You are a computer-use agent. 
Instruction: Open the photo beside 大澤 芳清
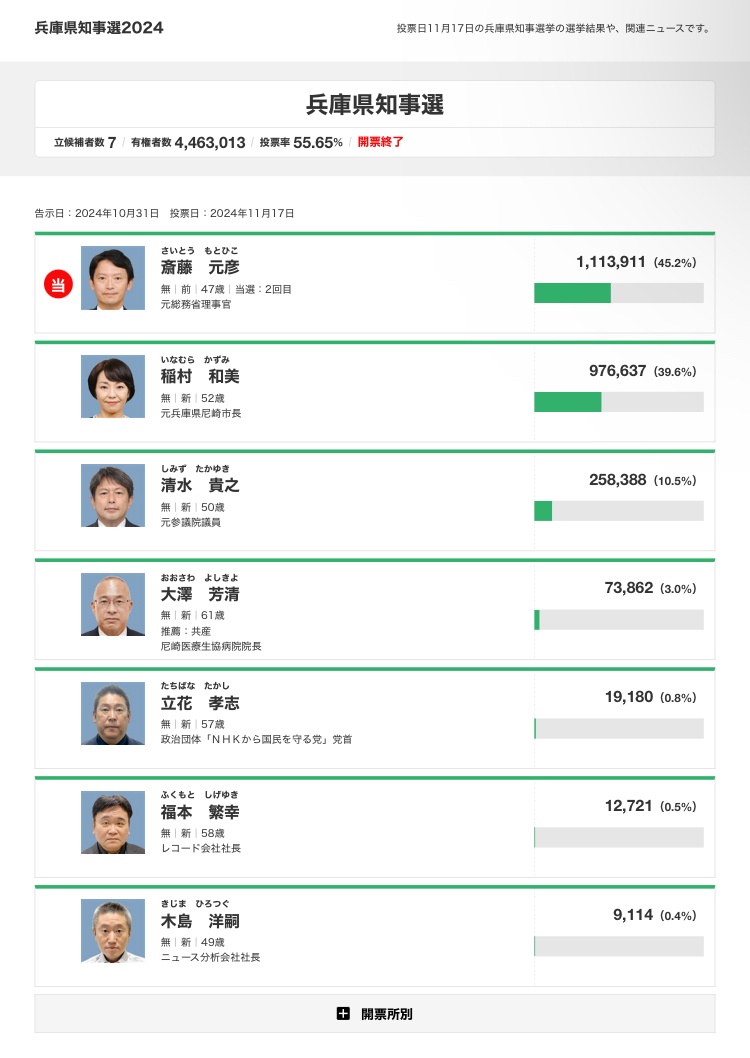(113, 605)
